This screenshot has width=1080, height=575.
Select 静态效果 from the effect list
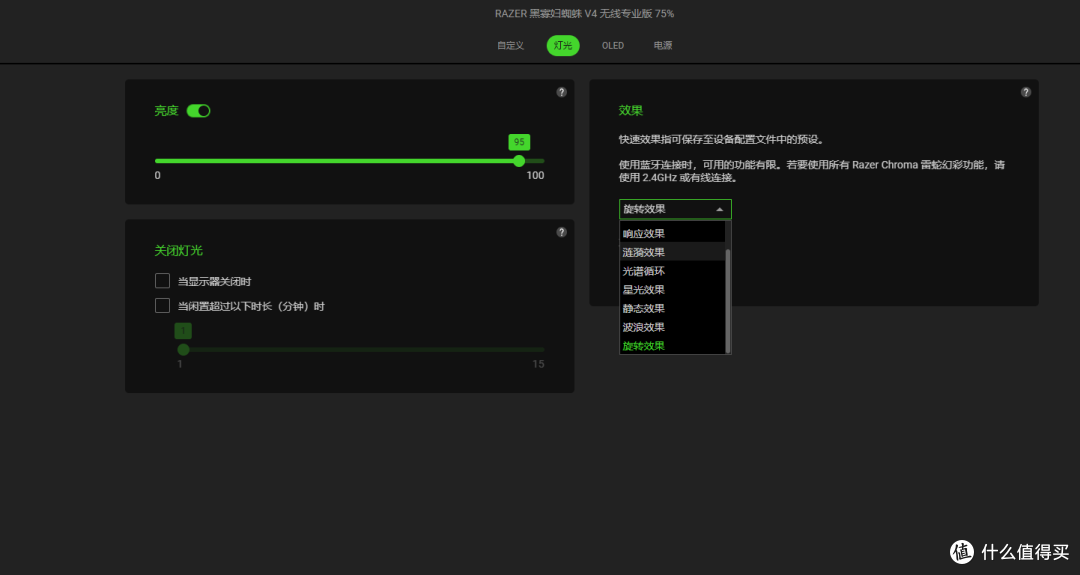(672, 308)
